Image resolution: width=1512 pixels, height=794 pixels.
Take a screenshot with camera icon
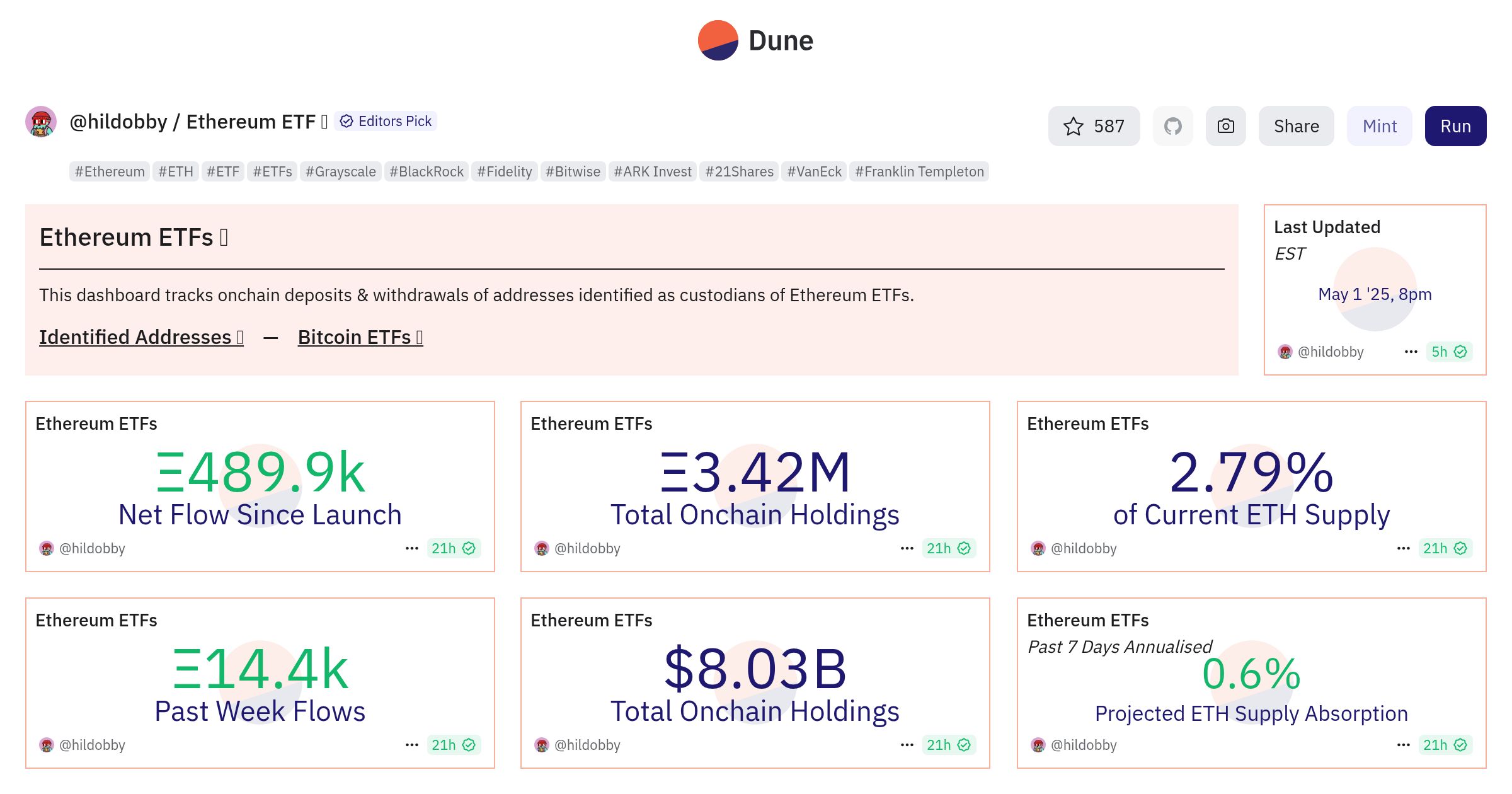tap(1226, 126)
